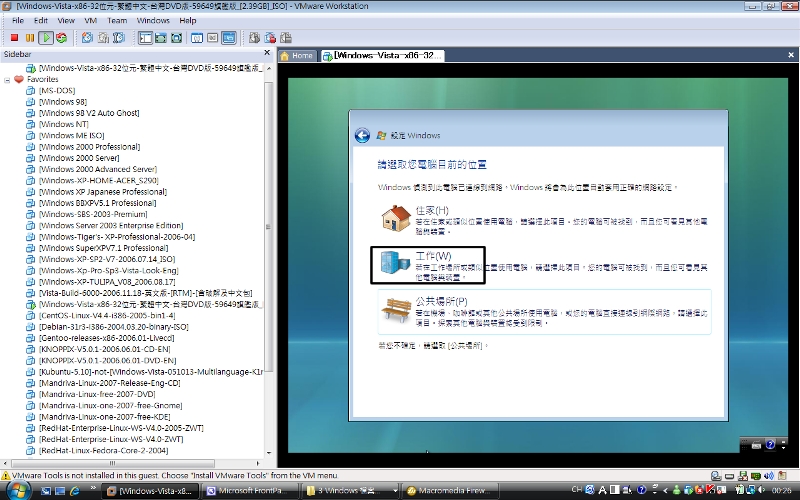Viewport: 800px width, 500px height.
Task: Click the Reset virtual machine toolbar icon
Action: click(x=62, y=38)
